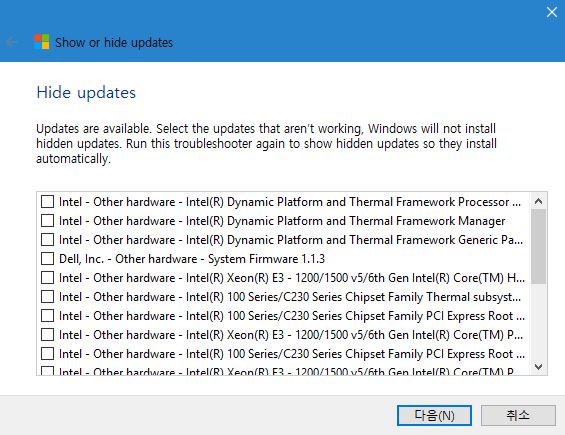Close the troubleshooter with the X icon
This screenshot has height=435, width=565.
552,12
